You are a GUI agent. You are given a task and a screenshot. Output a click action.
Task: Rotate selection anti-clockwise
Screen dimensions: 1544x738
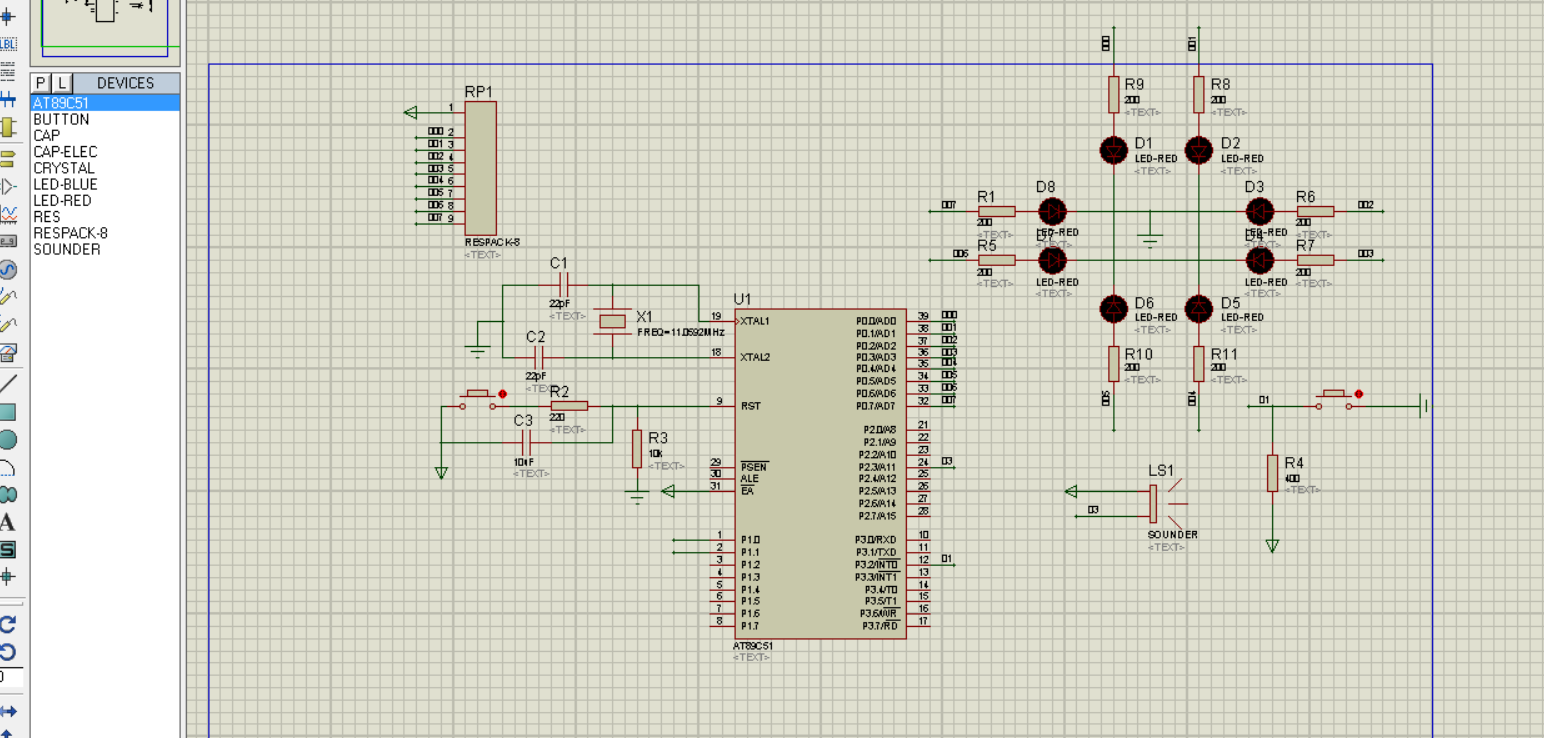(8, 652)
